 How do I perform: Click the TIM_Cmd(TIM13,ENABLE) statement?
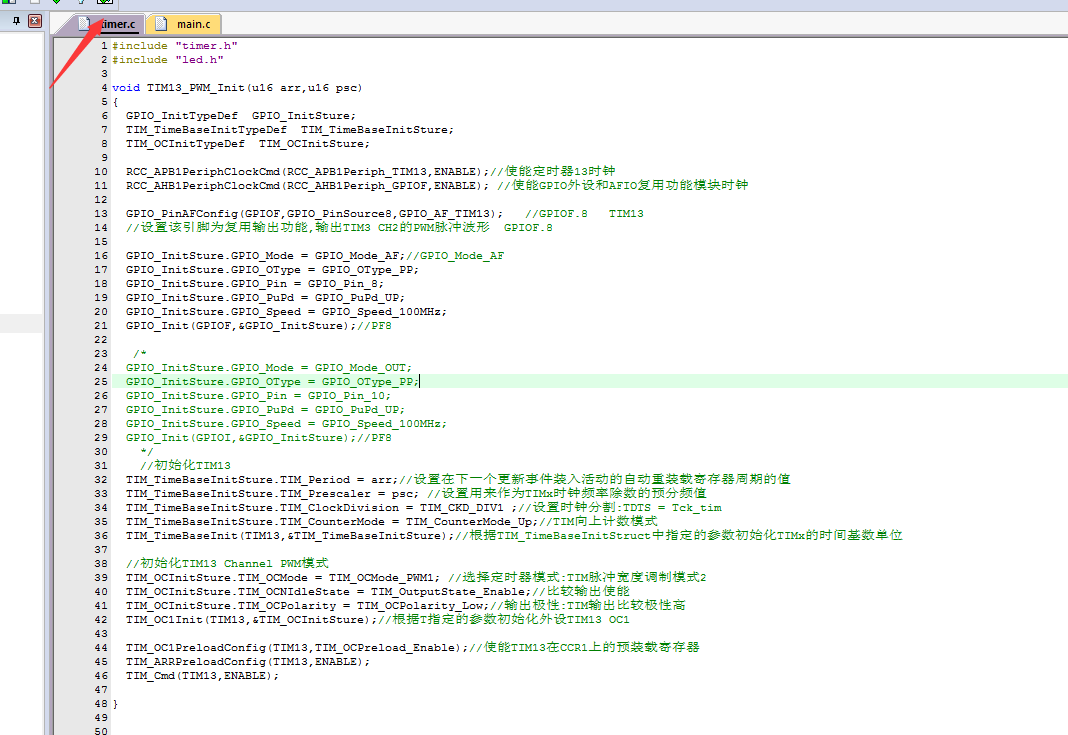point(202,676)
